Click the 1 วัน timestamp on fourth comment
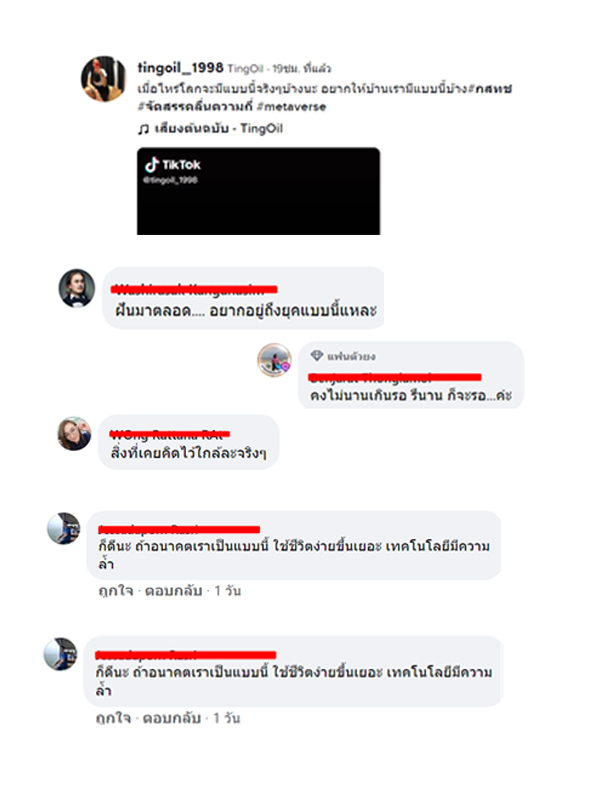This screenshot has height=800, width=600. [x=228, y=591]
